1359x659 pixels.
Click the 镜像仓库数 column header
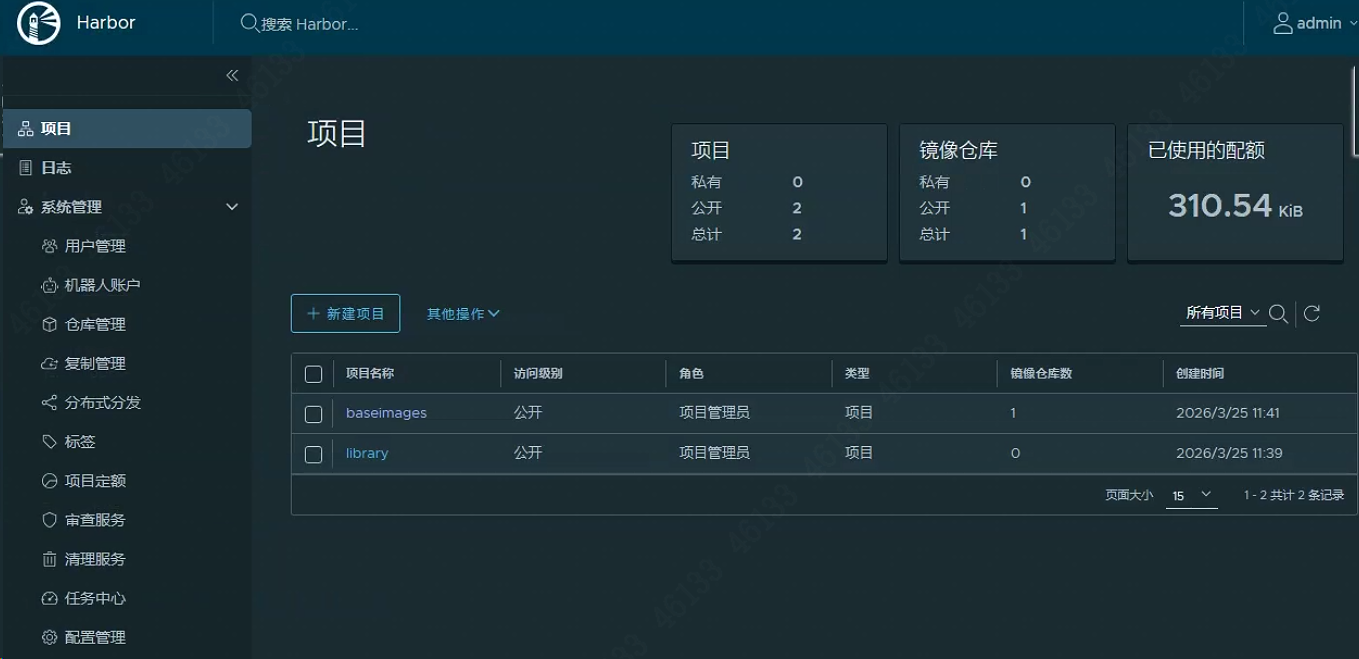tap(1041, 374)
